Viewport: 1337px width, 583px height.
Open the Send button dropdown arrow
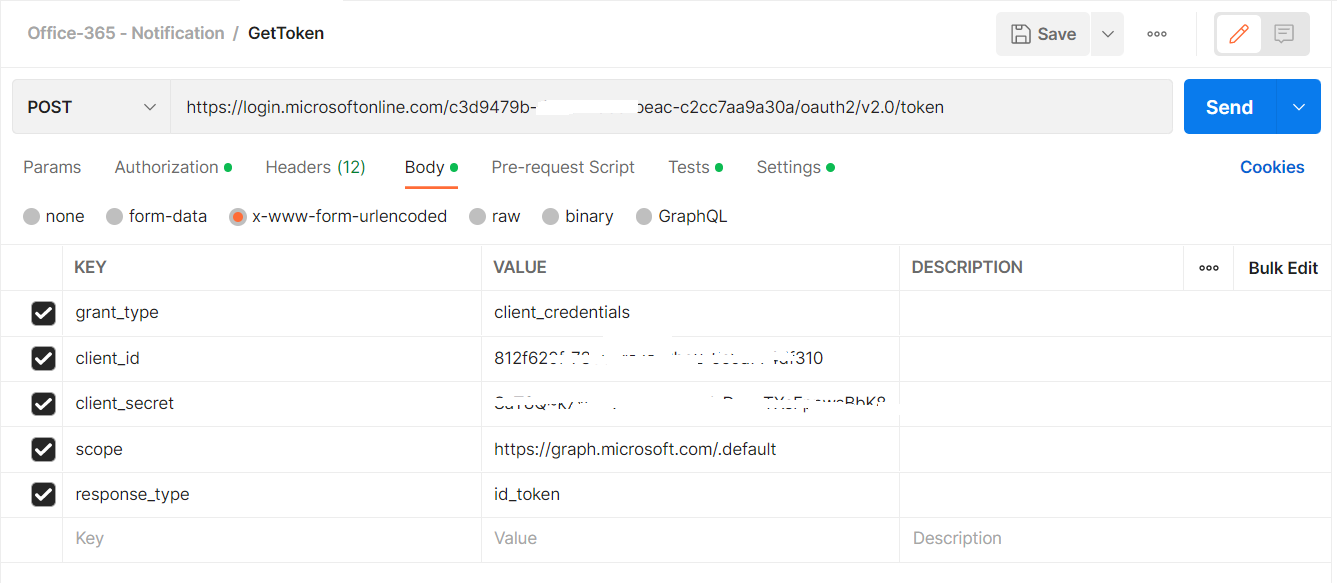click(x=1298, y=106)
